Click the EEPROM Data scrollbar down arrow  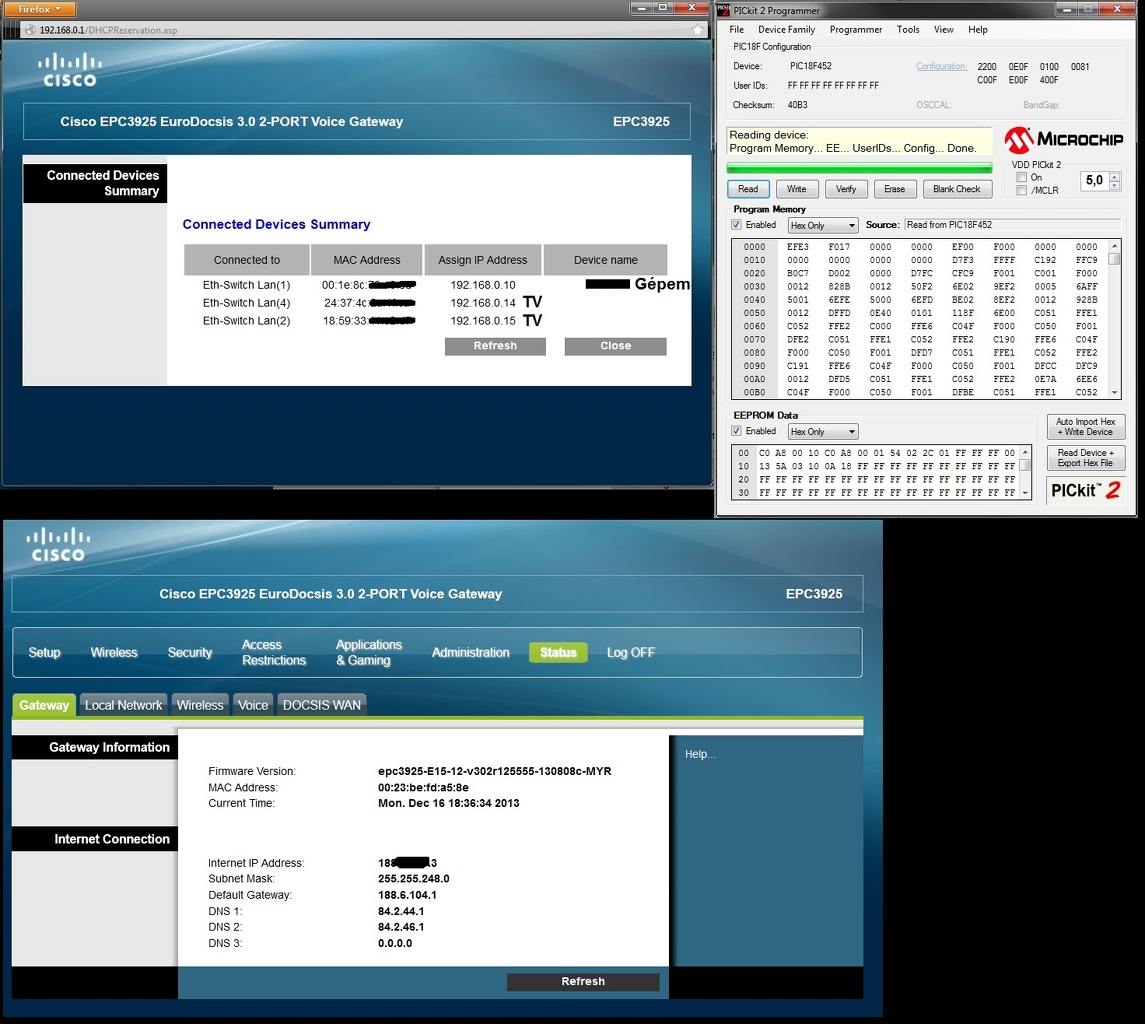(1025, 493)
